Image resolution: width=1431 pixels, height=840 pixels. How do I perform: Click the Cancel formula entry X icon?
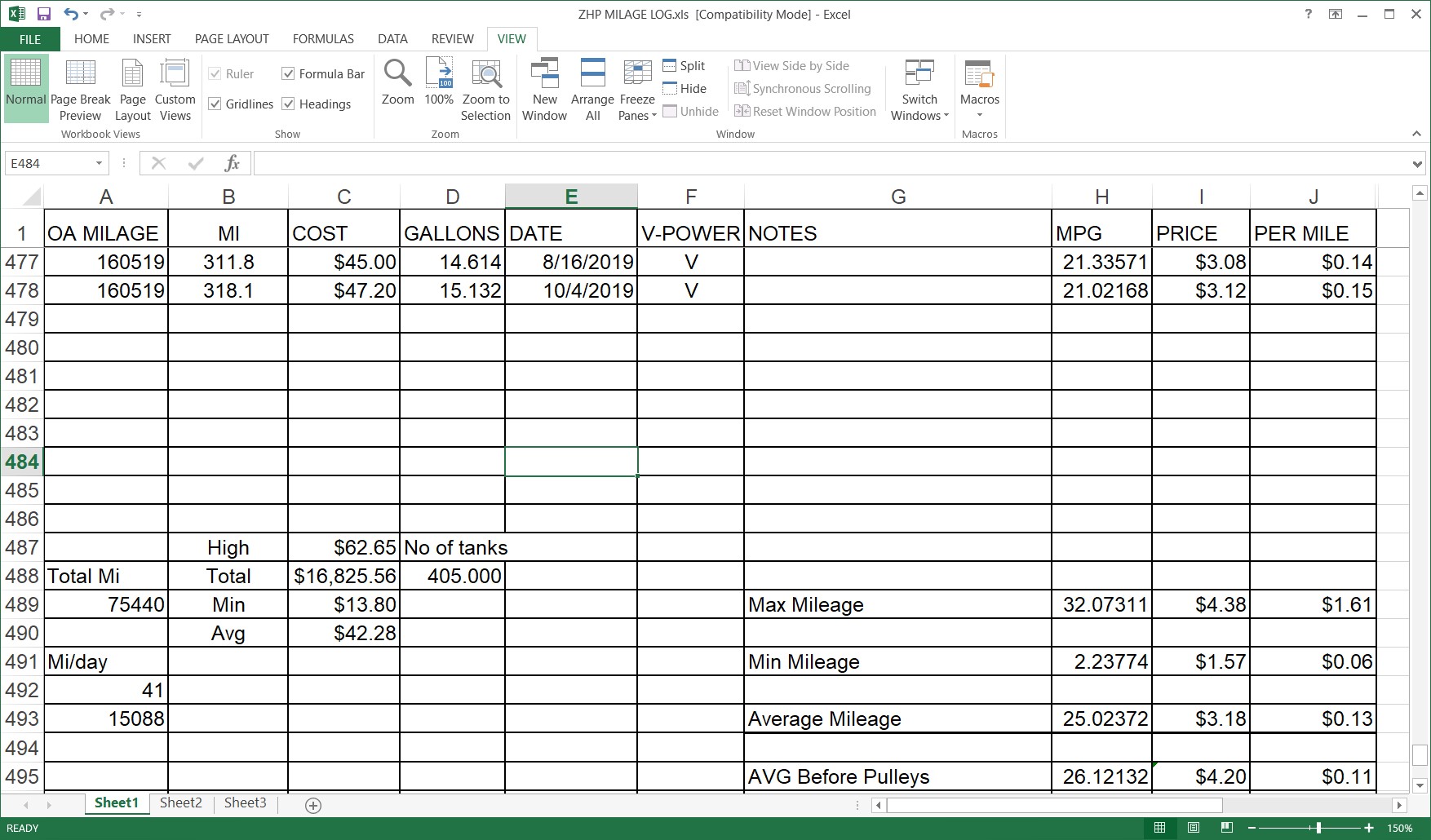pos(158,163)
